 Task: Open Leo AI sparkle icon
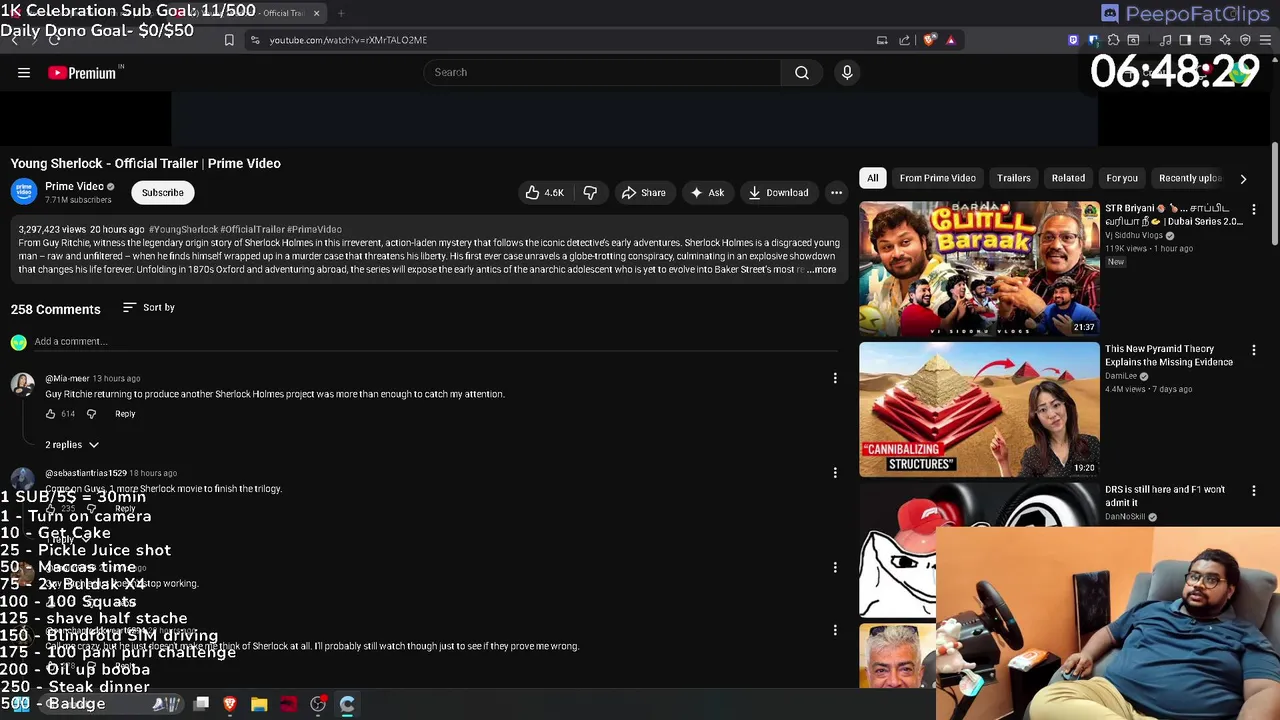click(1225, 40)
